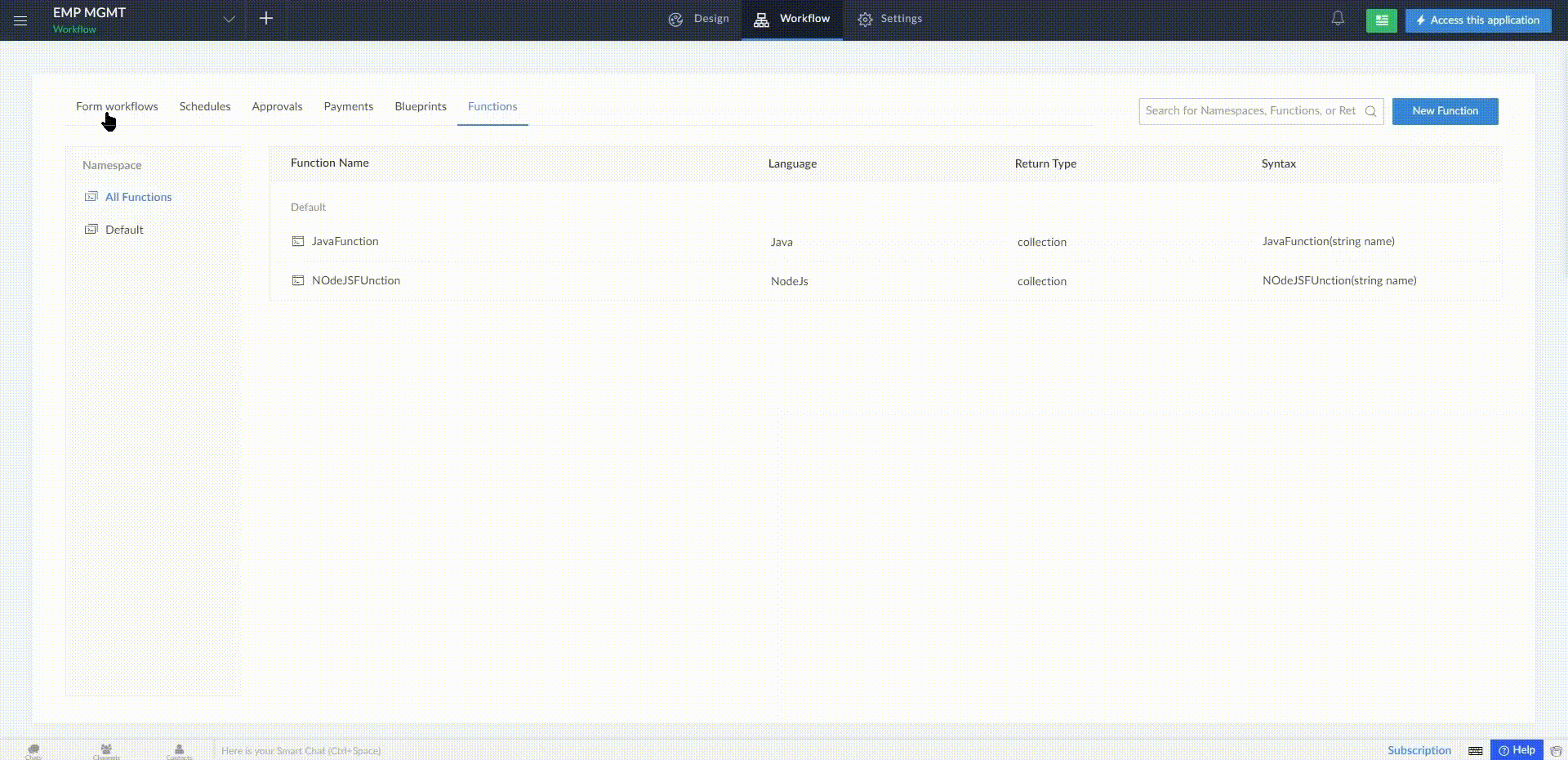Screen dimensions: 1568x760
Task: Click the New Function button
Action: coord(1445,111)
